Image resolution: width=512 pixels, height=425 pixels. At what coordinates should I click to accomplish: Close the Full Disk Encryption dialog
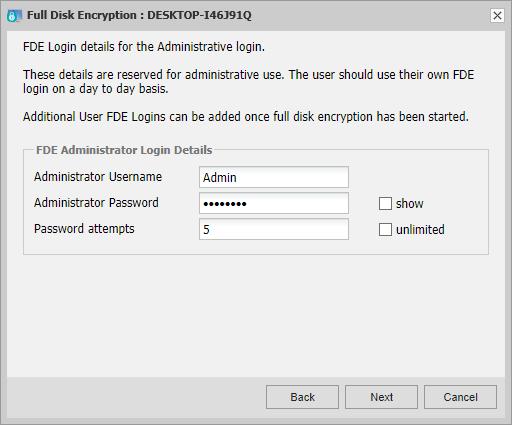pos(497,15)
